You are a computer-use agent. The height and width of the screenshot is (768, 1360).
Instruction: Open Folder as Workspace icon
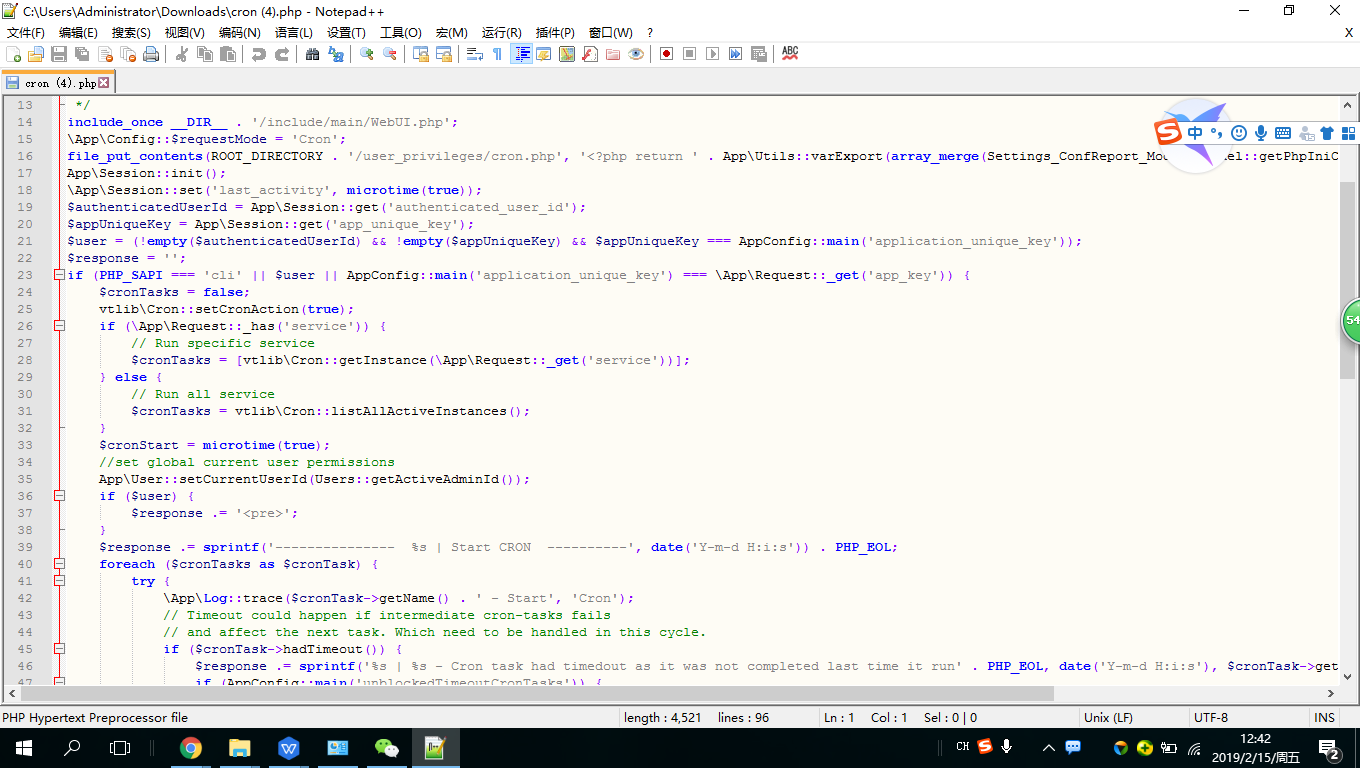(x=612, y=54)
